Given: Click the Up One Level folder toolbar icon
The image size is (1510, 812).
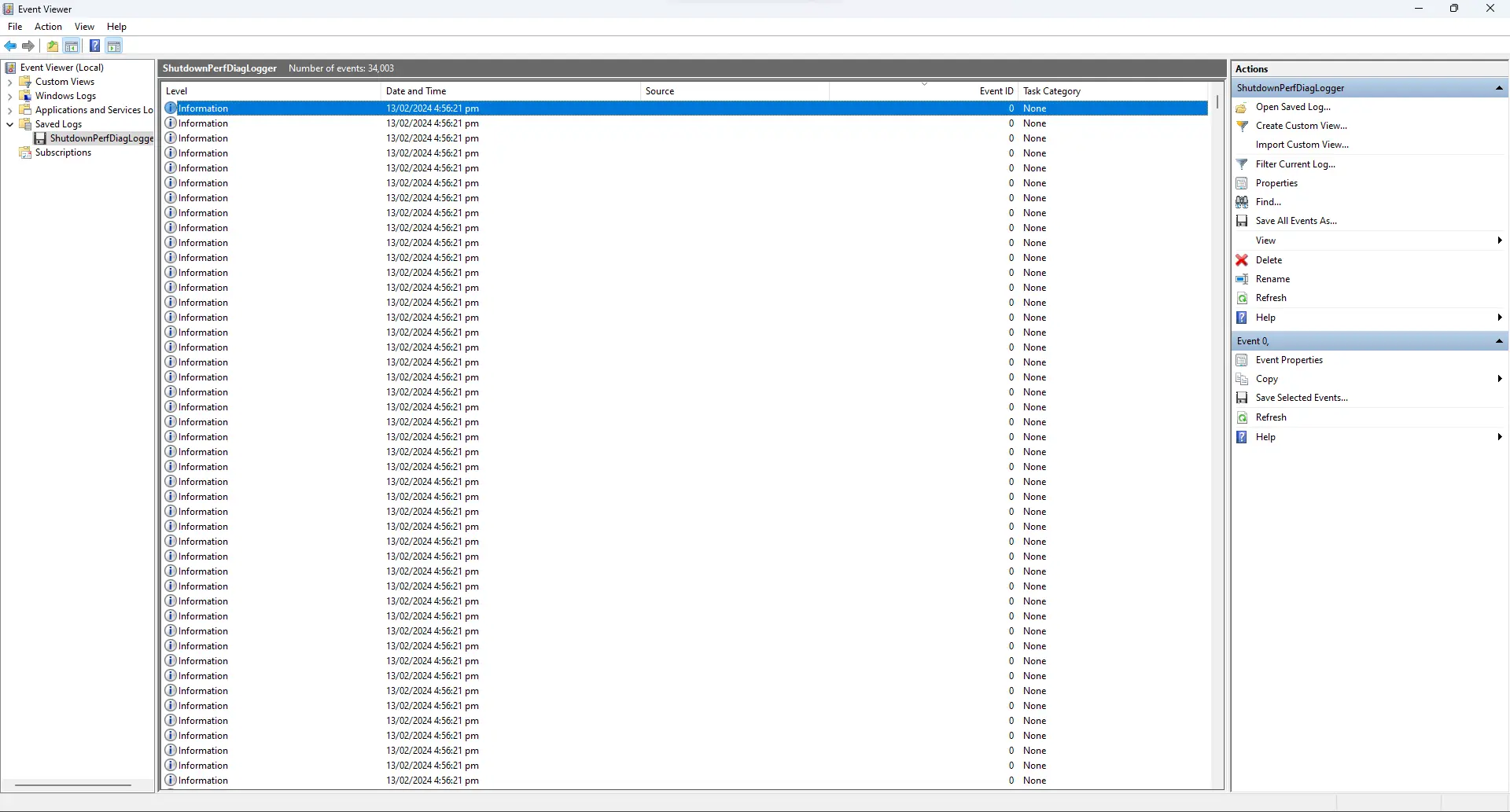Looking at the screenshot, I should coord(53,46).
